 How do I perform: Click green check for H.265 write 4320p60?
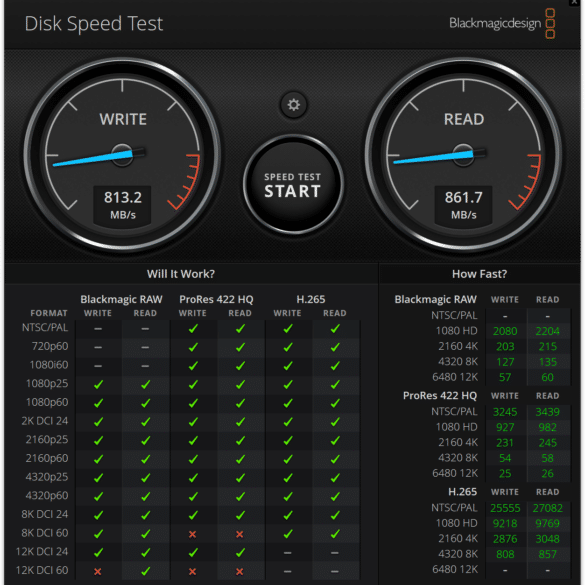tap(288, 496)
